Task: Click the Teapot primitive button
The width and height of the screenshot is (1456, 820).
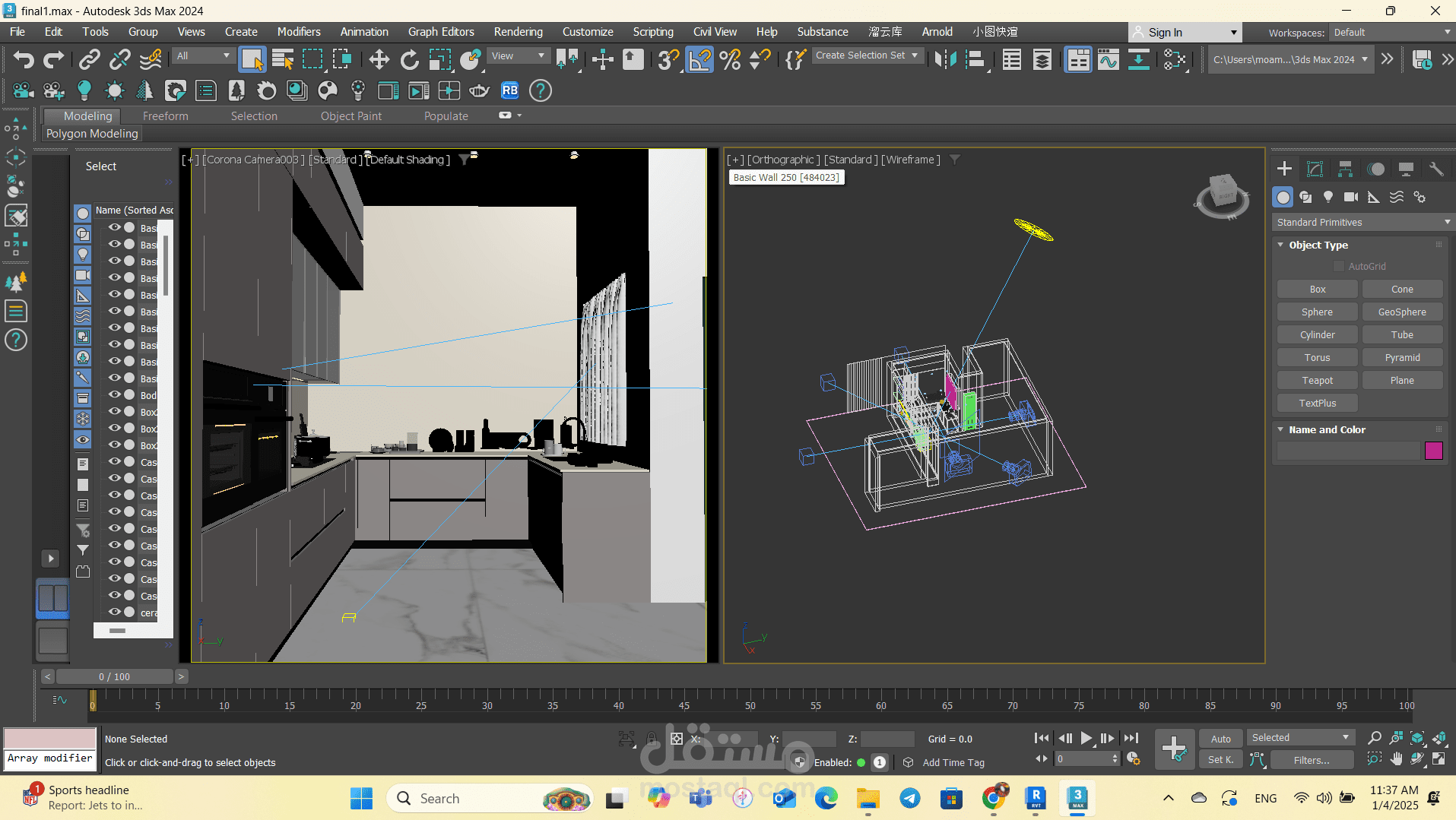Action: (x=1317, y=380)
